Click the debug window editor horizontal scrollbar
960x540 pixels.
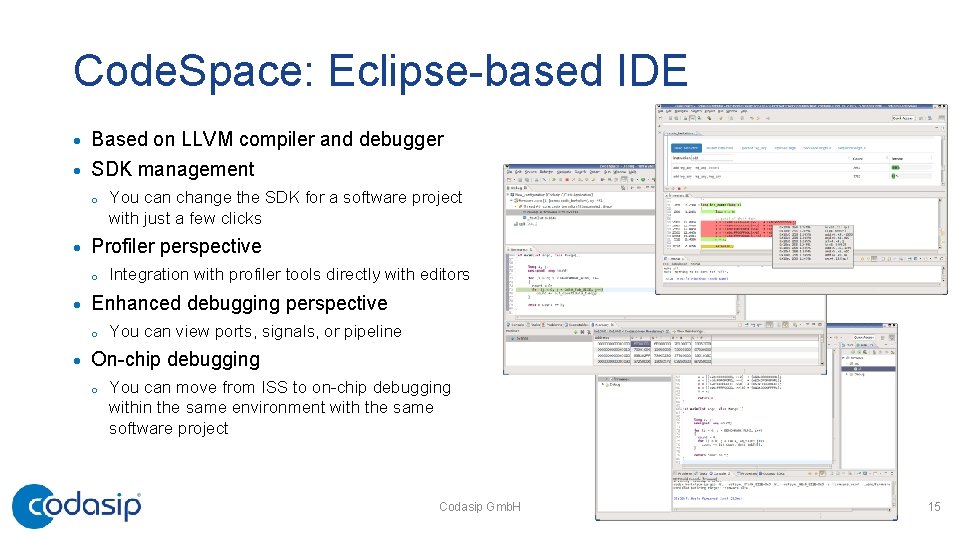[624, 317]
